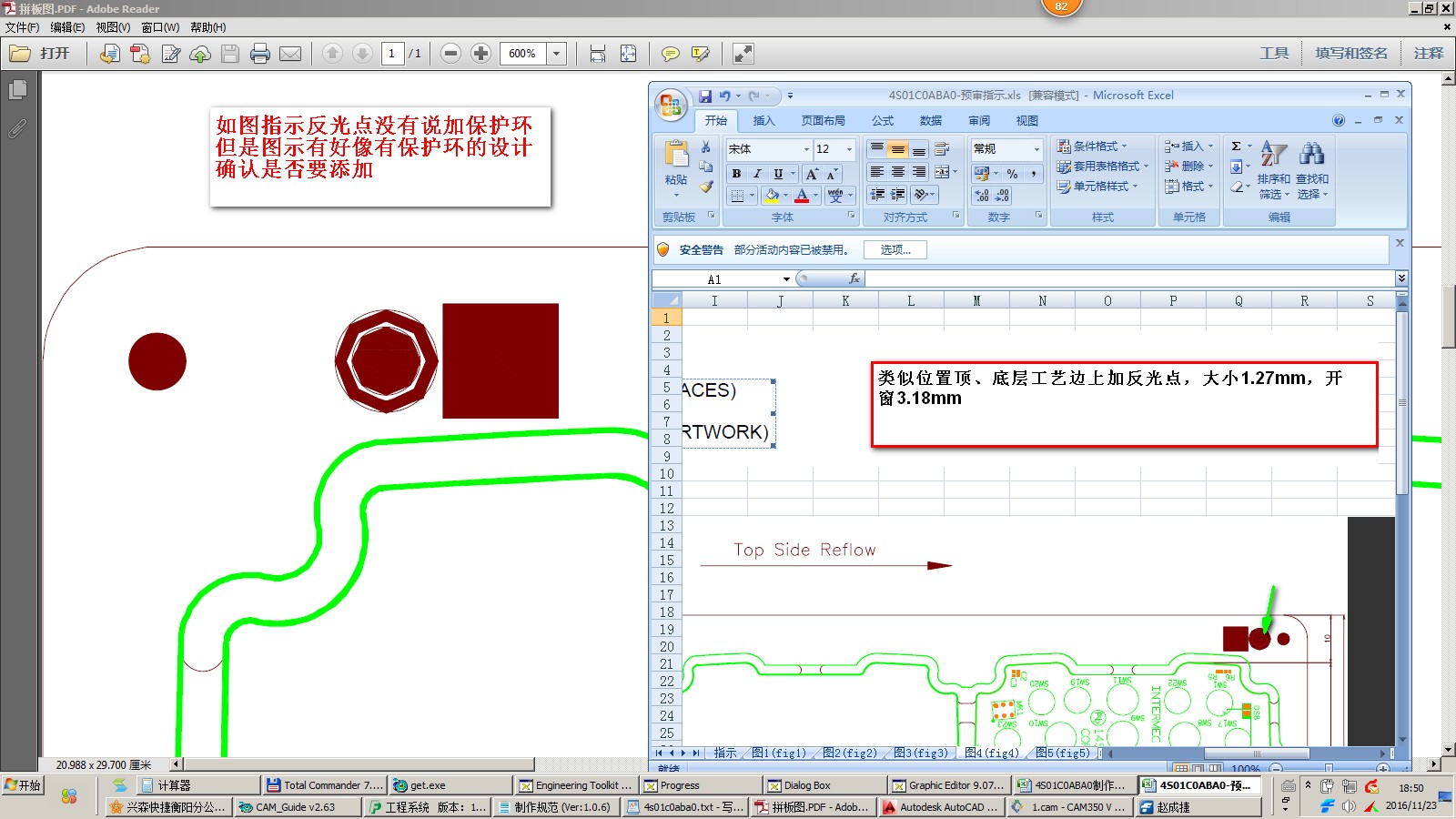1456x819 pixels.
Task: Toggle align text left in Excel
Action: (877, 172)
